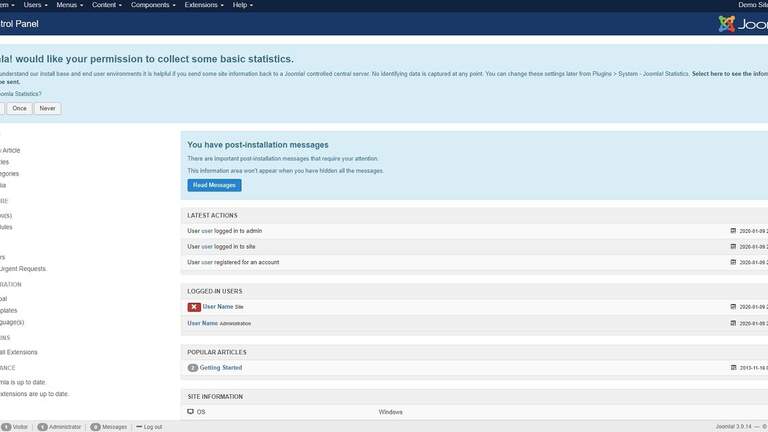Select the 'Joomla! 3.9.14' version text

[x=733, y=427]
